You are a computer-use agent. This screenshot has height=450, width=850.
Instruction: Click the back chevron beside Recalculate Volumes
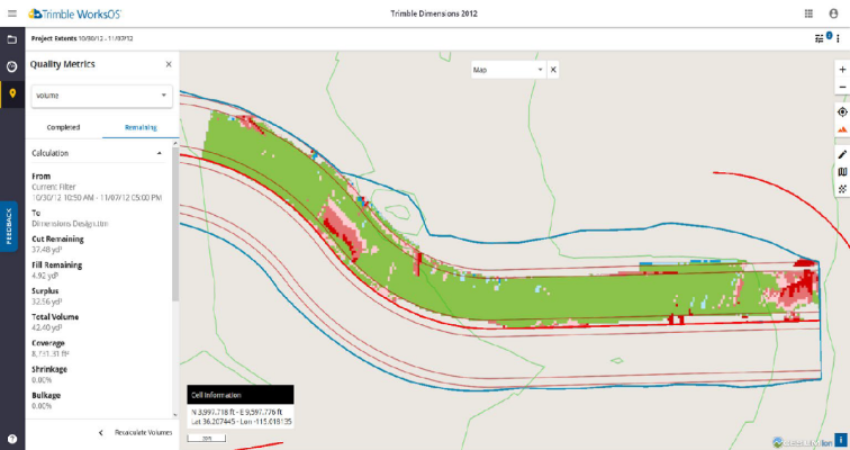101,433
